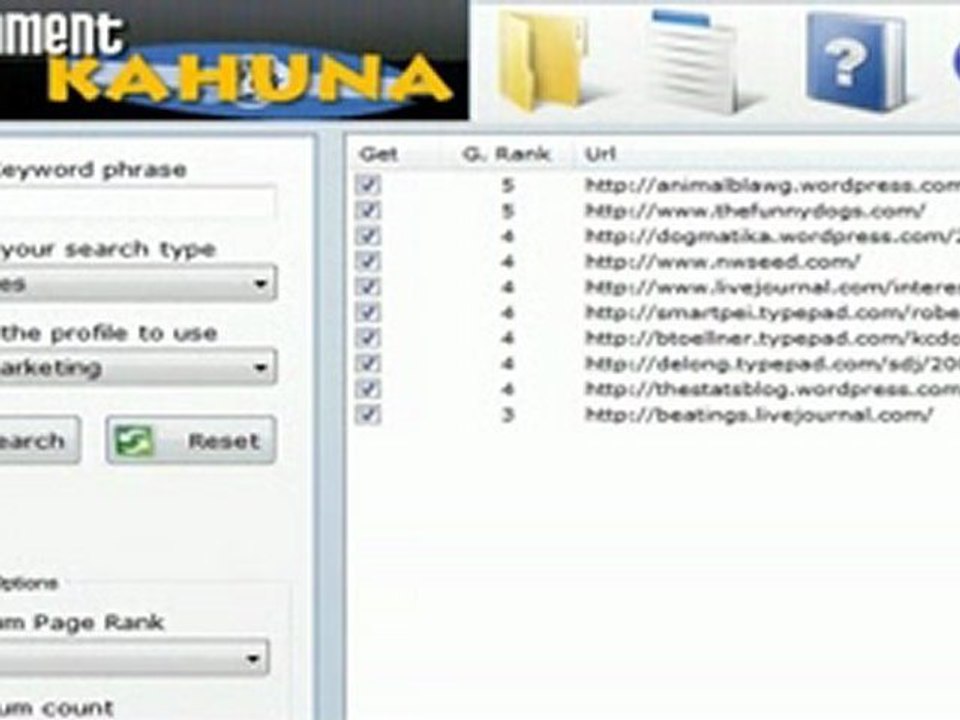Open the Page Rank dropdown

pos(135,658)
